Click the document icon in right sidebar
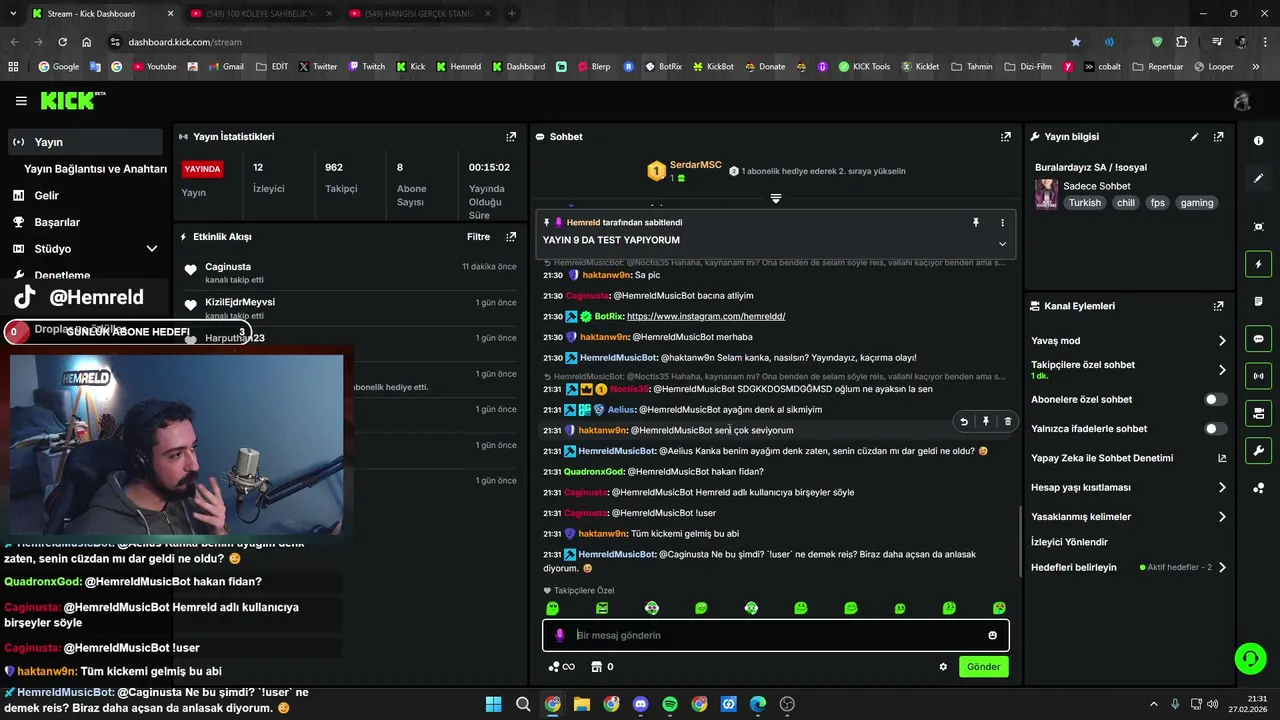Viewport: 1280px width, 720px height. 1258,301
